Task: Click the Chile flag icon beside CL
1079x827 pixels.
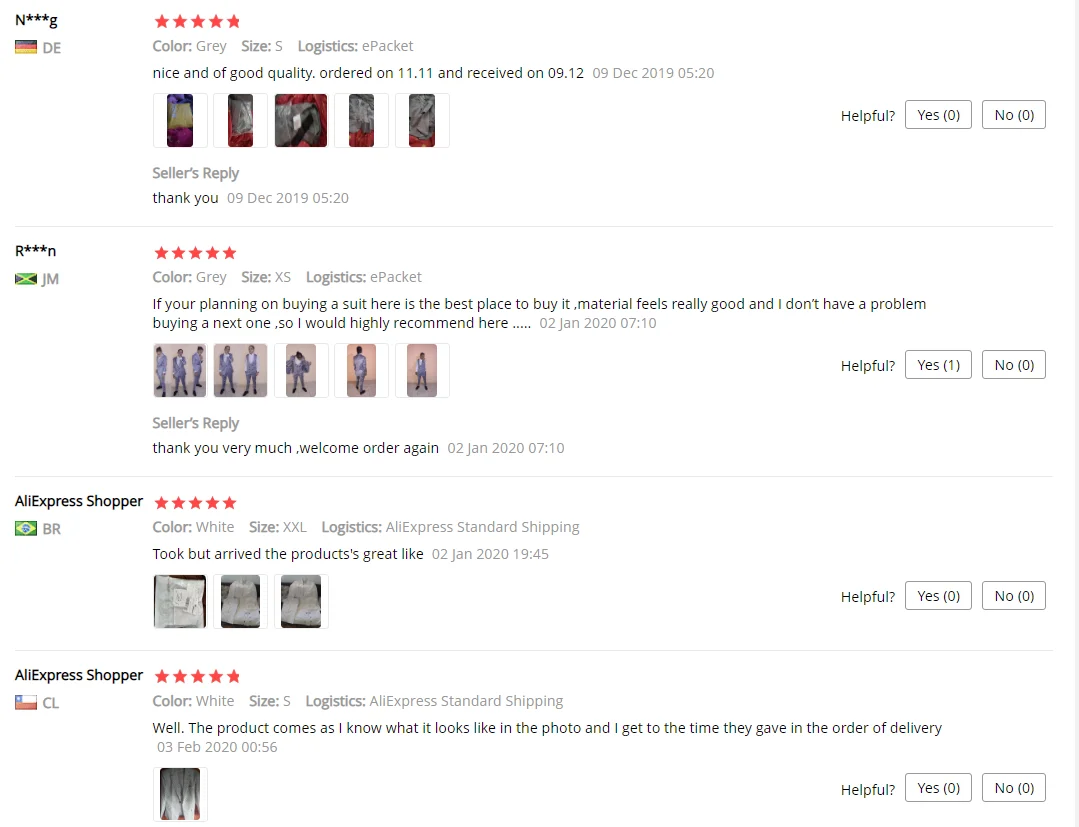Action: tap(25, 702)
